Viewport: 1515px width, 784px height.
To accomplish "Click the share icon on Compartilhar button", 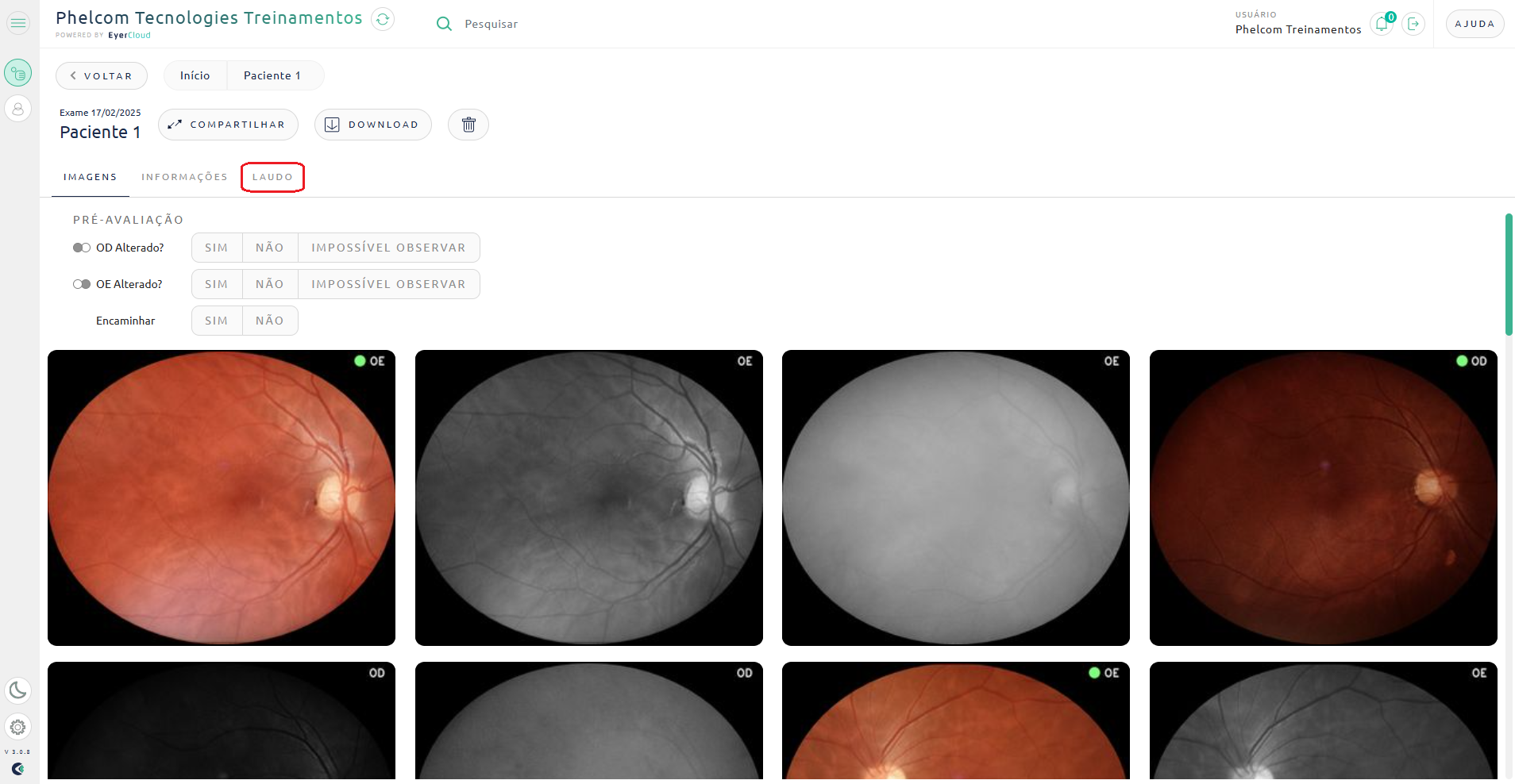I will tap(175, 125).
